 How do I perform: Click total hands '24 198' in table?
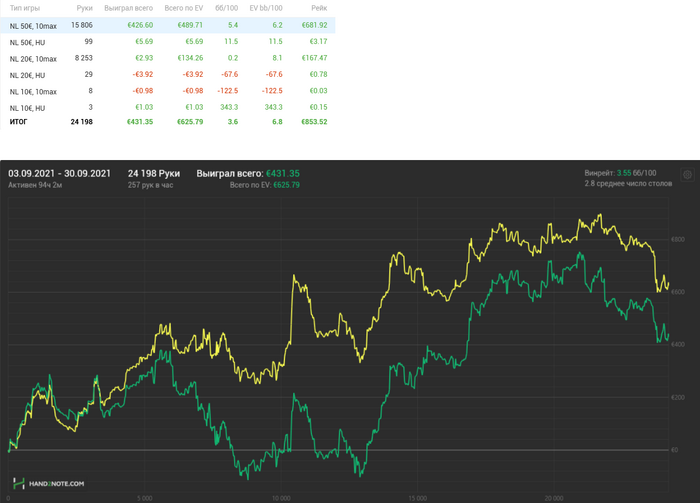(x=82, y=122)
